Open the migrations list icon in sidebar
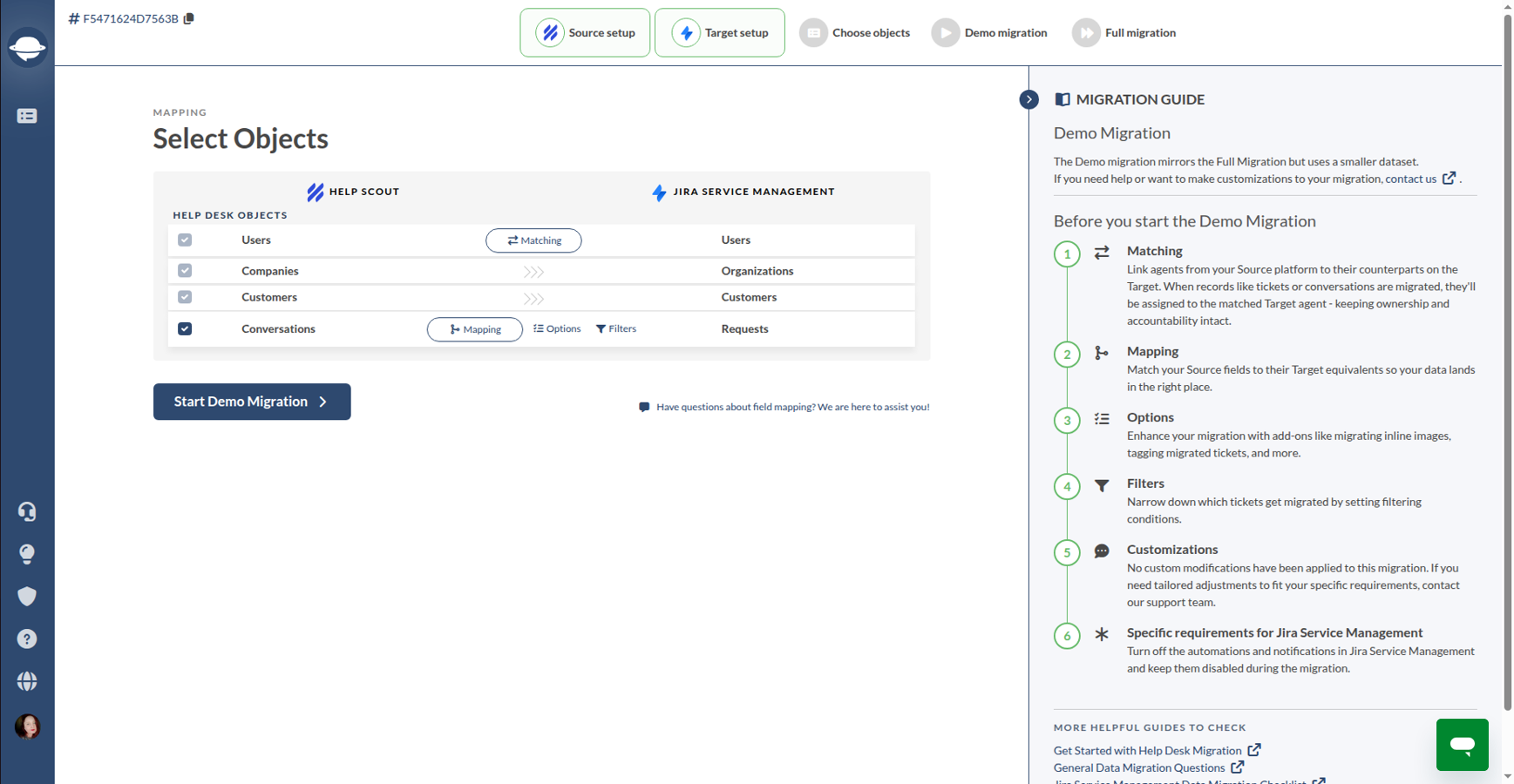This screenshot has width=1514, height=784. click(27, 116)
